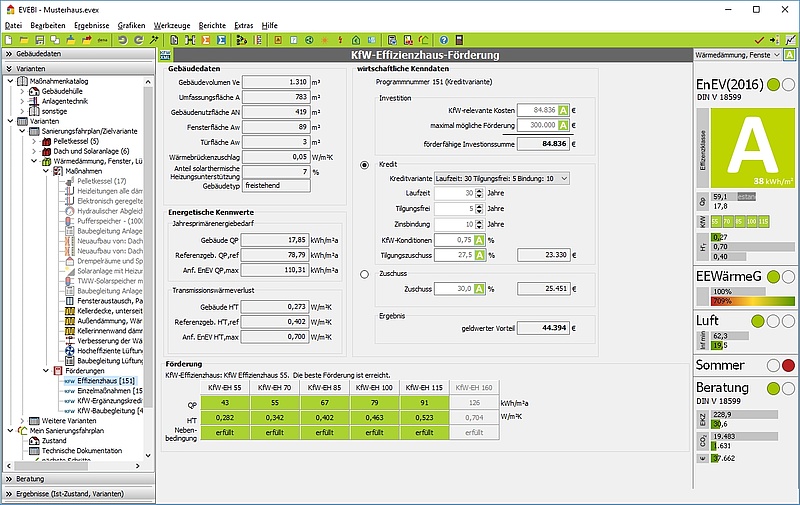Select Einzelmaßnahmen under Förderungen

(x=106, y=391)
